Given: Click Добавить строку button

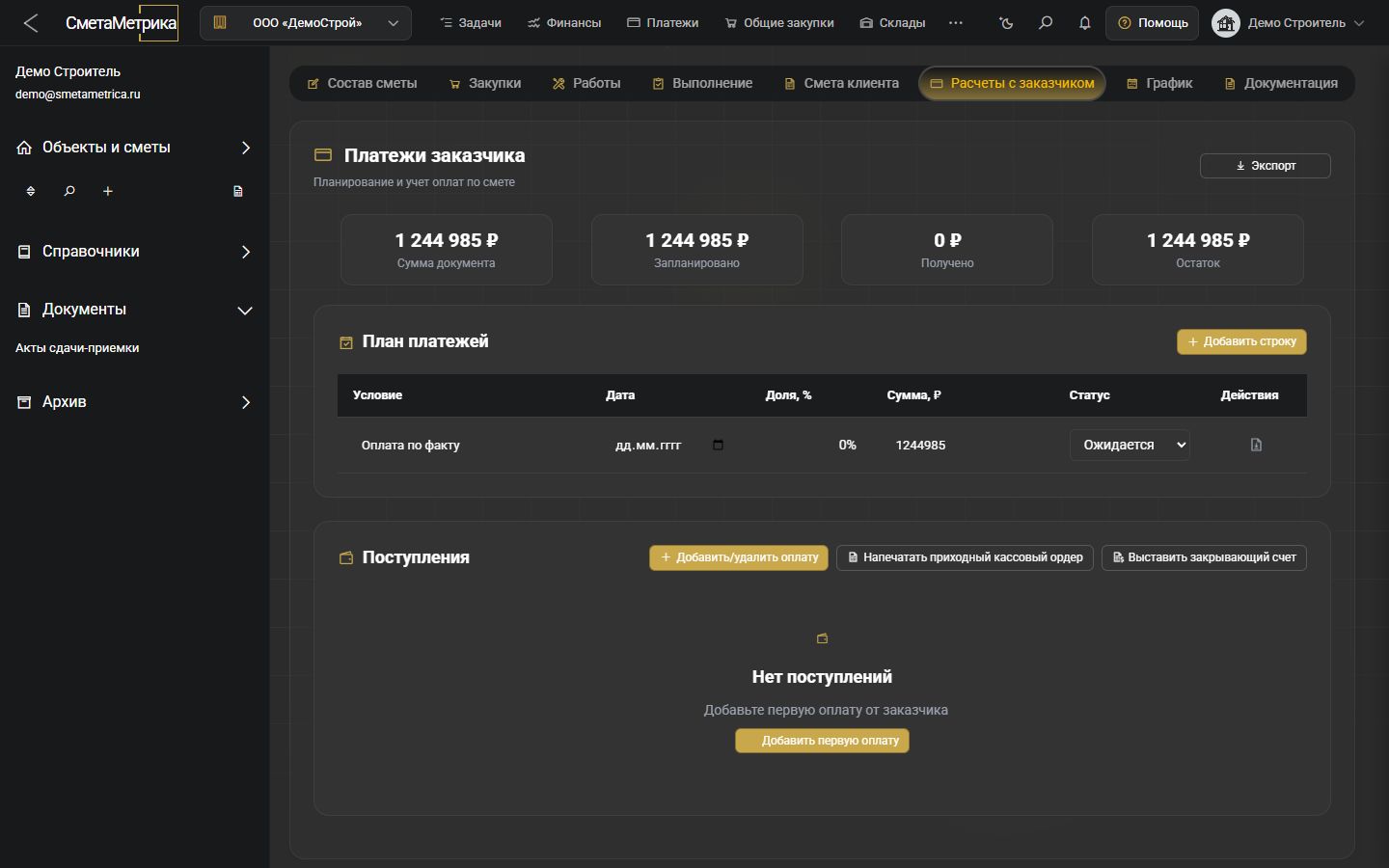Looking at the screenshot, I should pos(1242,341).
